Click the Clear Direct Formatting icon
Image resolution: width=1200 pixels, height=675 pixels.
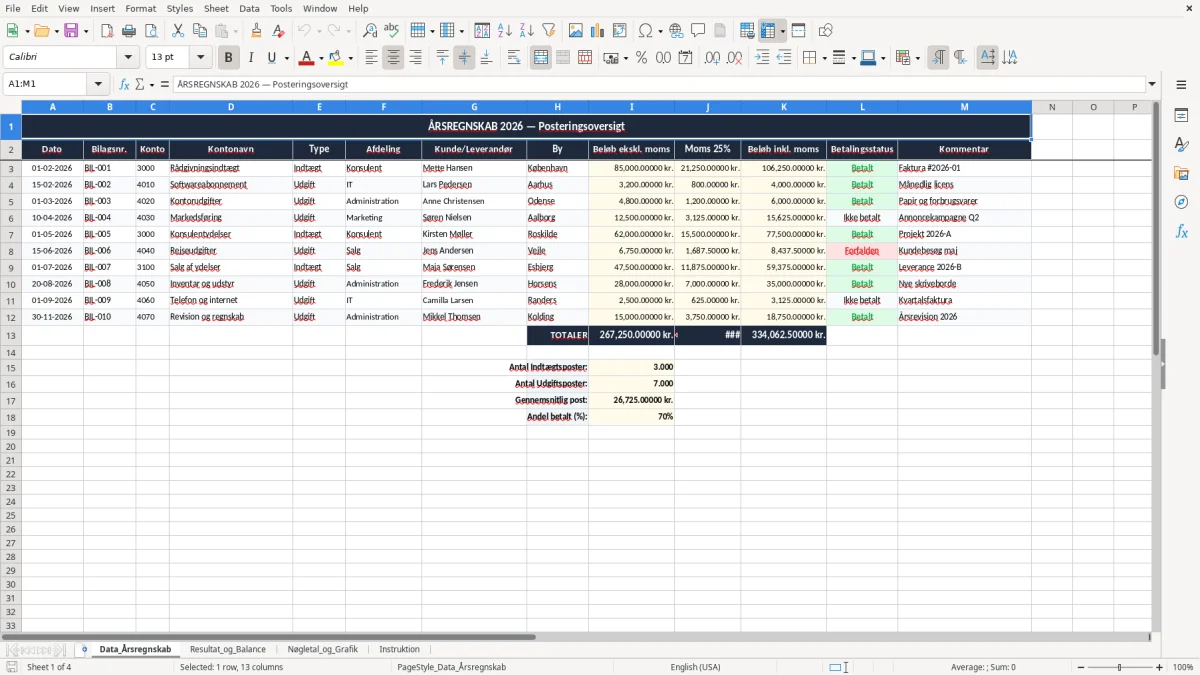[279, 31]
